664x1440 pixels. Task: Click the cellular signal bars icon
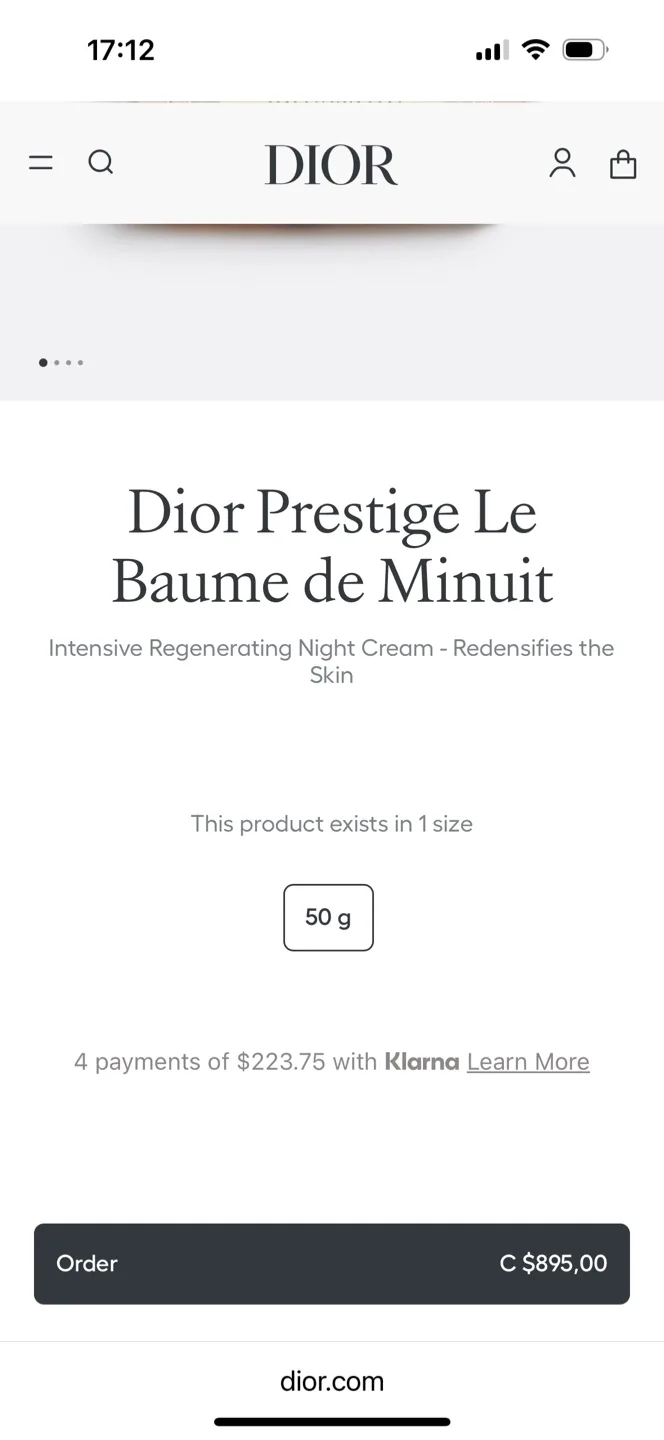click(489, 49)
